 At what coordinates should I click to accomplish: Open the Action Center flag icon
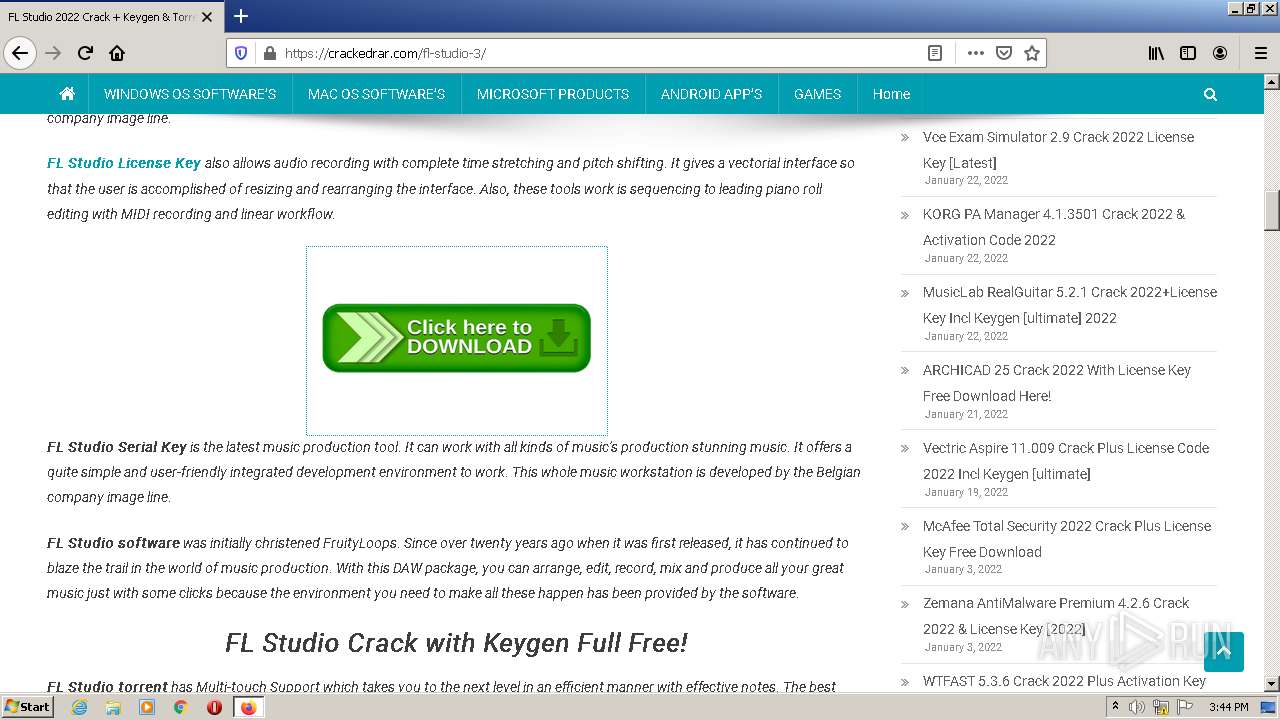pos(1185,707)
